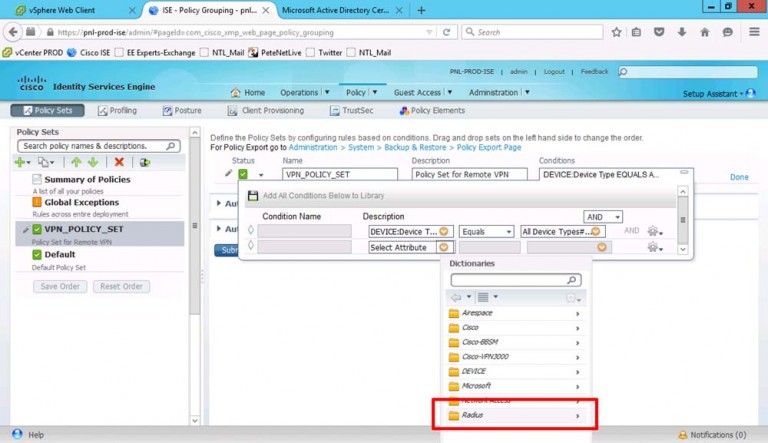Click the browser home icon
The image size is (768, 443).
pos(704,32)
